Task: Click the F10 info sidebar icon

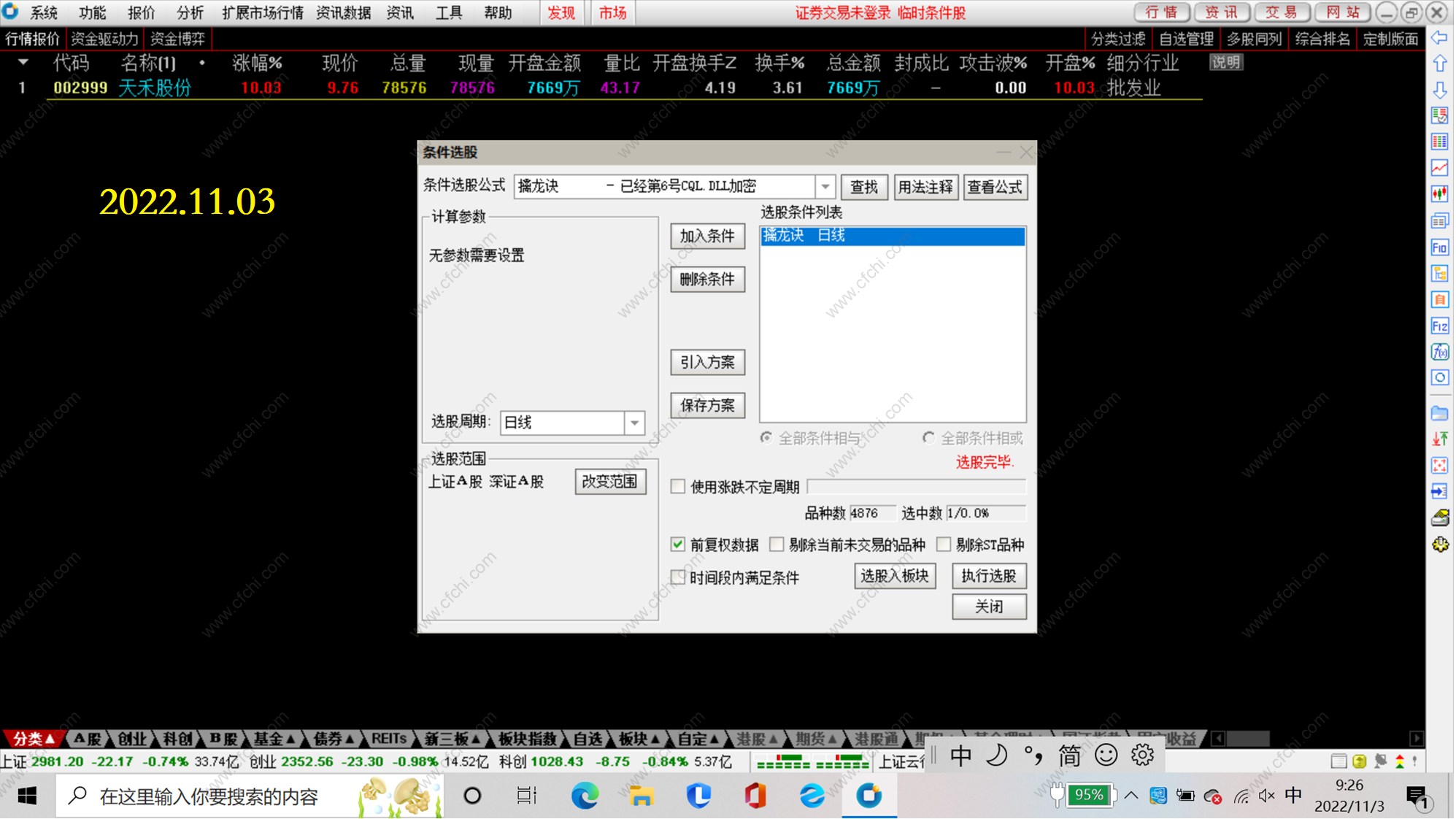Action: pos(1440,248)
